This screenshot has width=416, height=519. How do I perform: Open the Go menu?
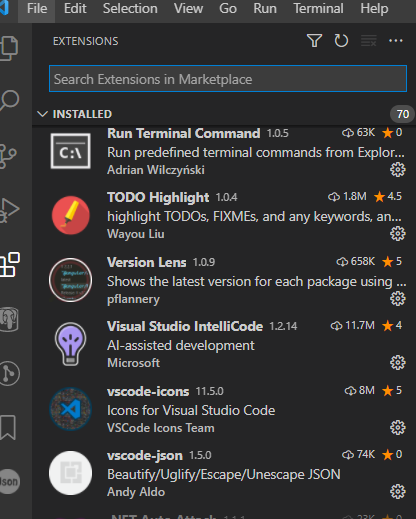(x=228, y=9)
